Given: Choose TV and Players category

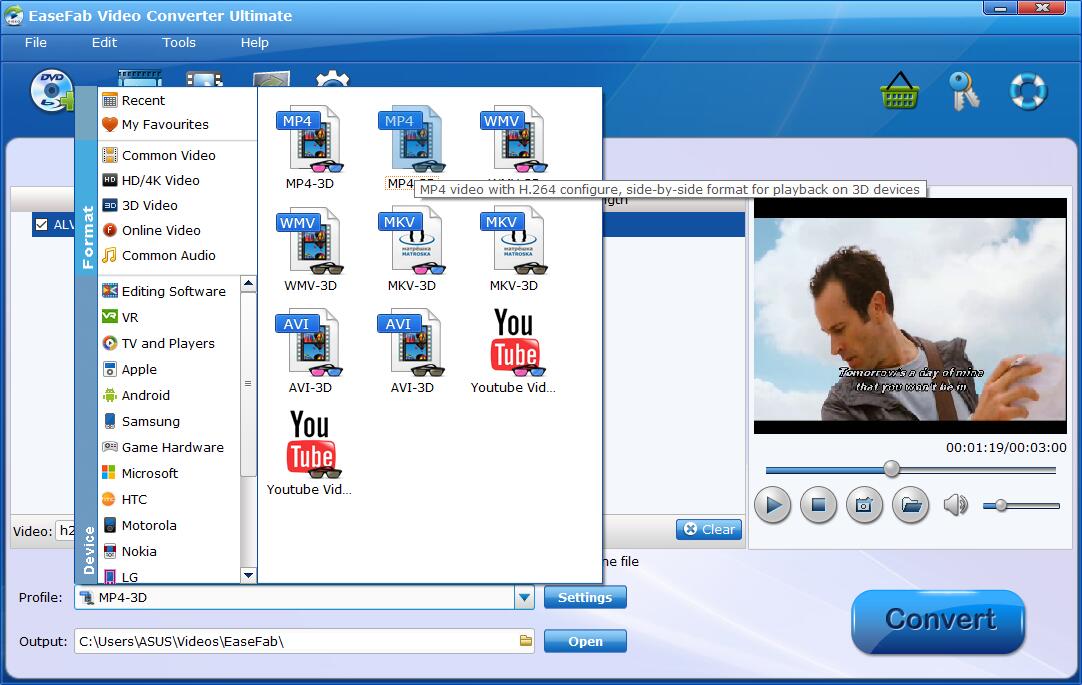Looking at the screenshot, I should point(170,344).
